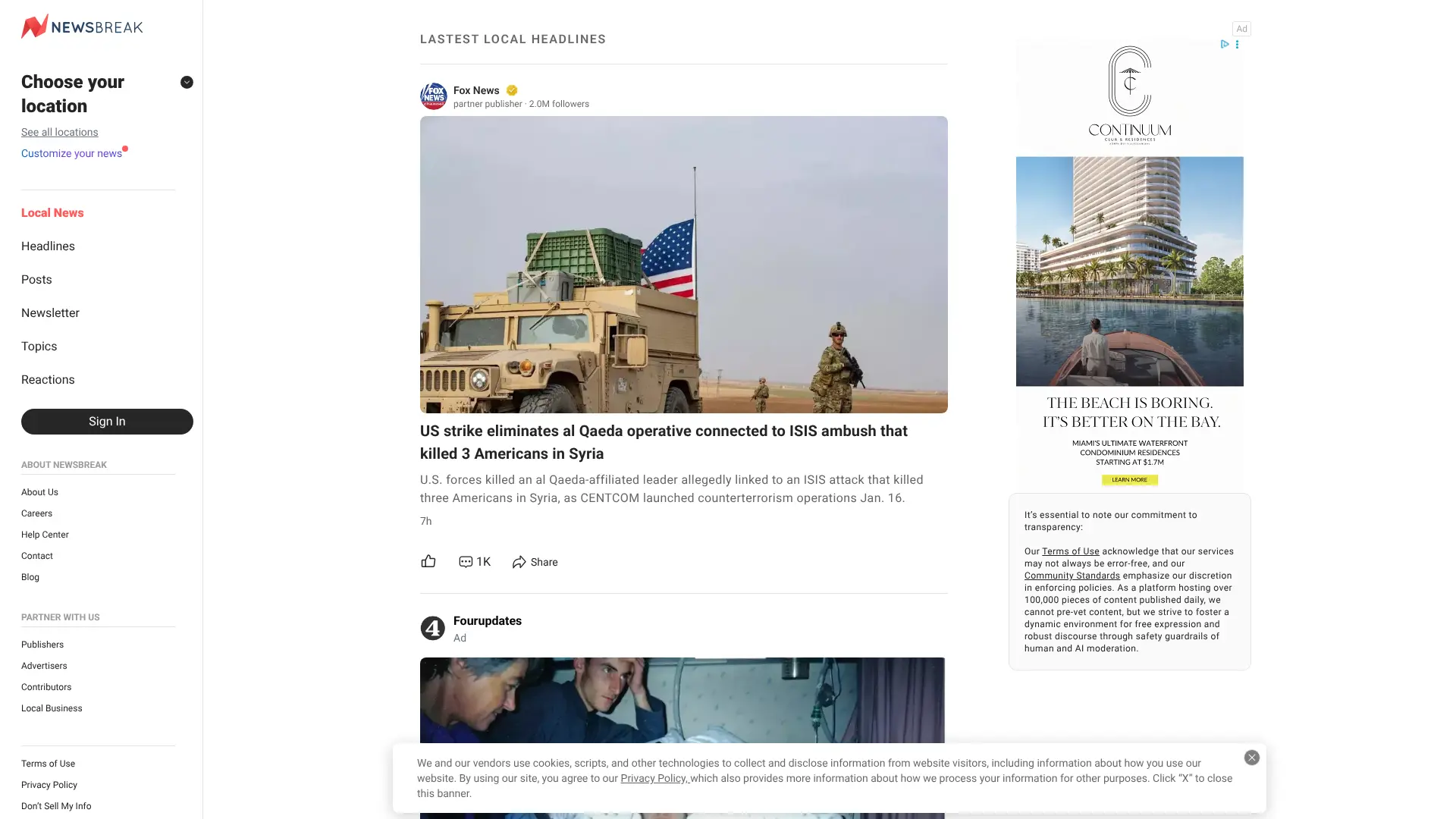Open Terms of Use in sidebar
The height and width of the screenshot is (819, 1456).
[x=48, y=764]
